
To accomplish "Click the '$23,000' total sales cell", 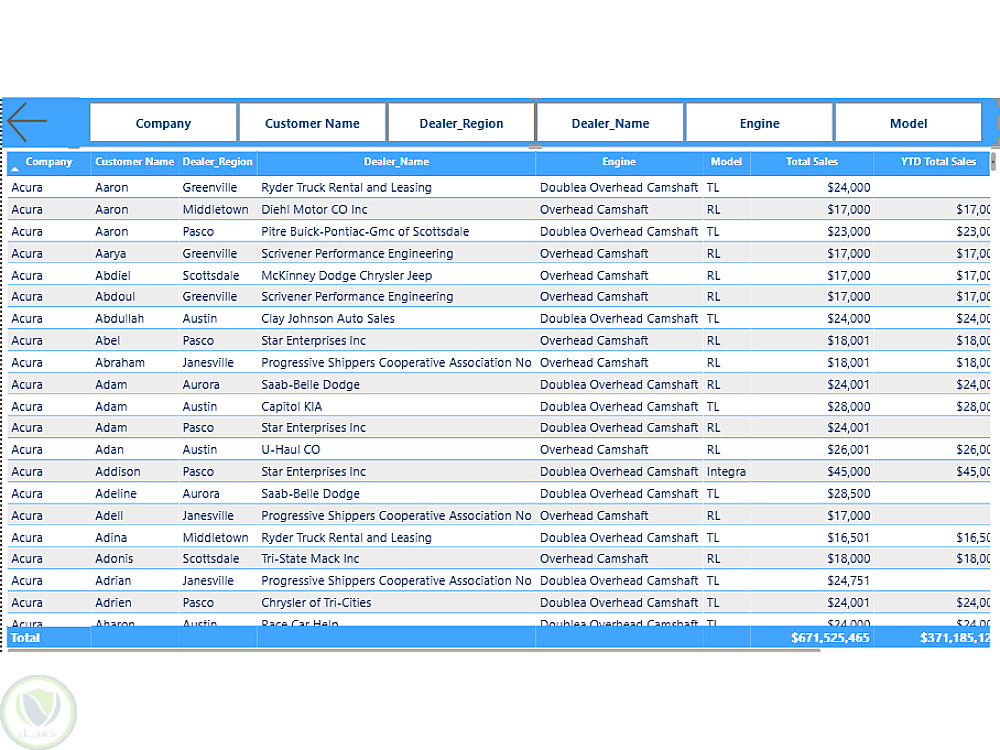I will [x=848, y=232].
